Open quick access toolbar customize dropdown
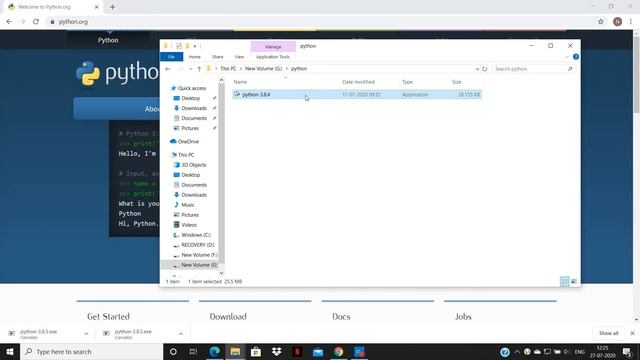 195,46
